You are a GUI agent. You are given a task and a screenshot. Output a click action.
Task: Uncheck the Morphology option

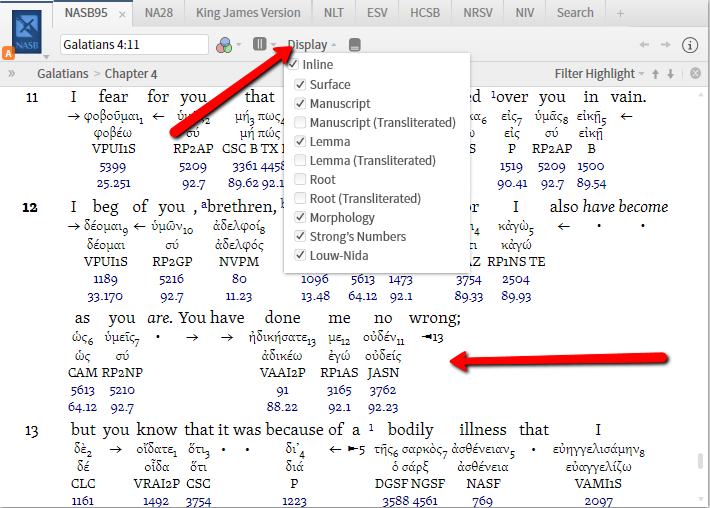click(x=300, y=217)
